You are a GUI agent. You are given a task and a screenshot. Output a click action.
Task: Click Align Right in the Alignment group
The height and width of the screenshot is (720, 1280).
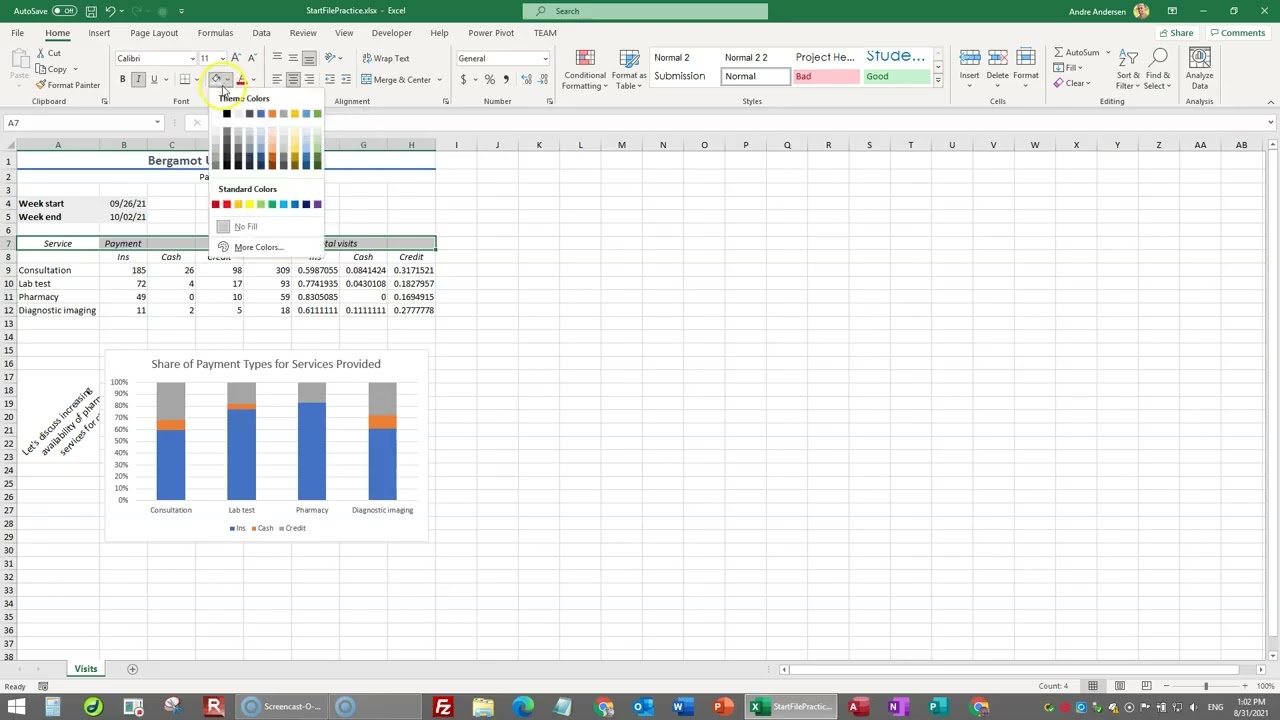[309, 80]
